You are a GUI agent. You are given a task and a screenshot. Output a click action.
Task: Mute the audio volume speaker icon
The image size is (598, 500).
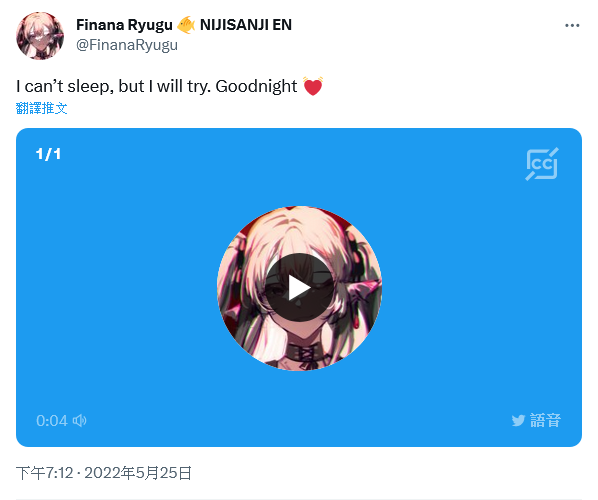tap(80, 421)
